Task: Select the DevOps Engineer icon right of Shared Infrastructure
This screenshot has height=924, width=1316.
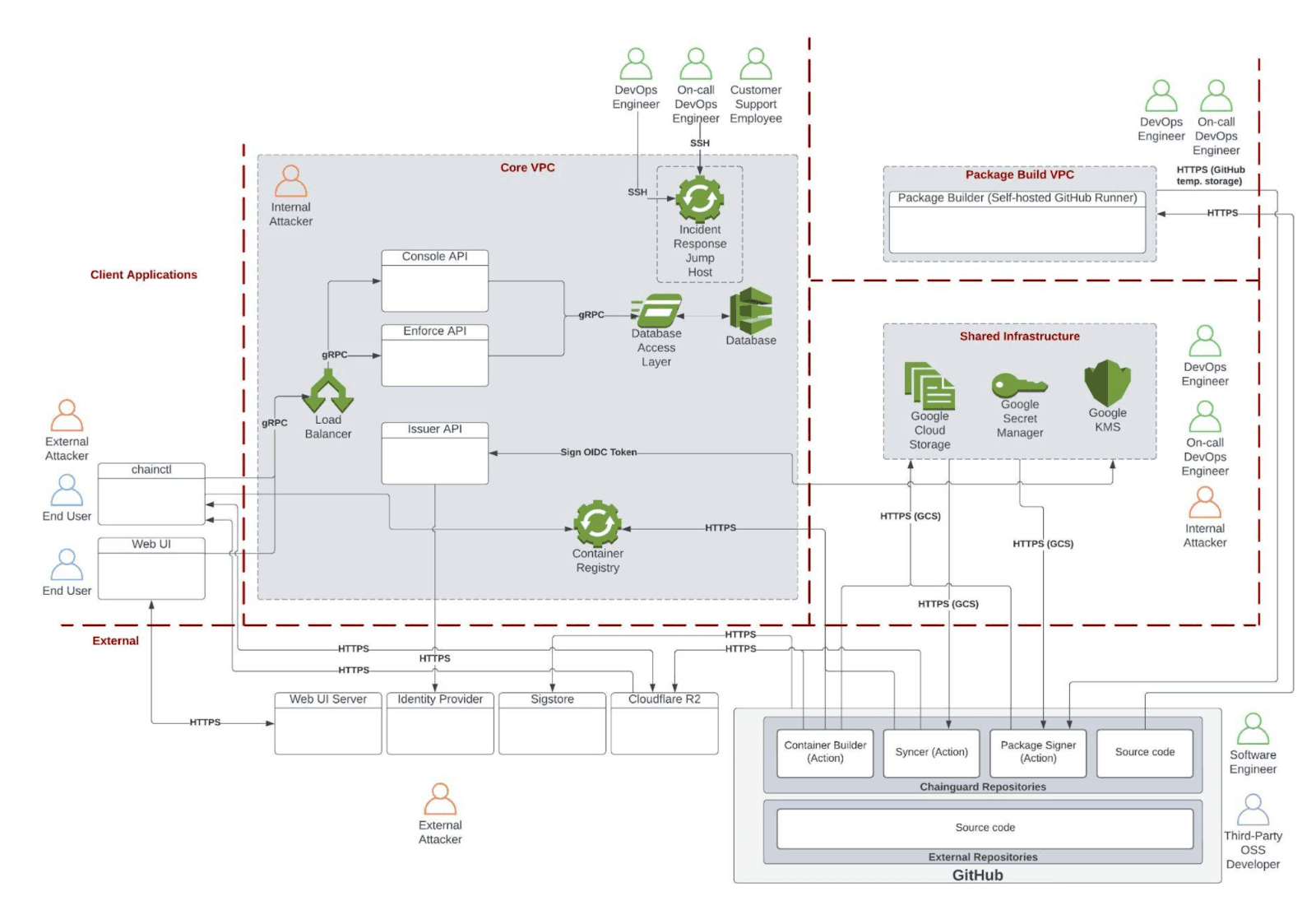Action: pos(1204,341)
